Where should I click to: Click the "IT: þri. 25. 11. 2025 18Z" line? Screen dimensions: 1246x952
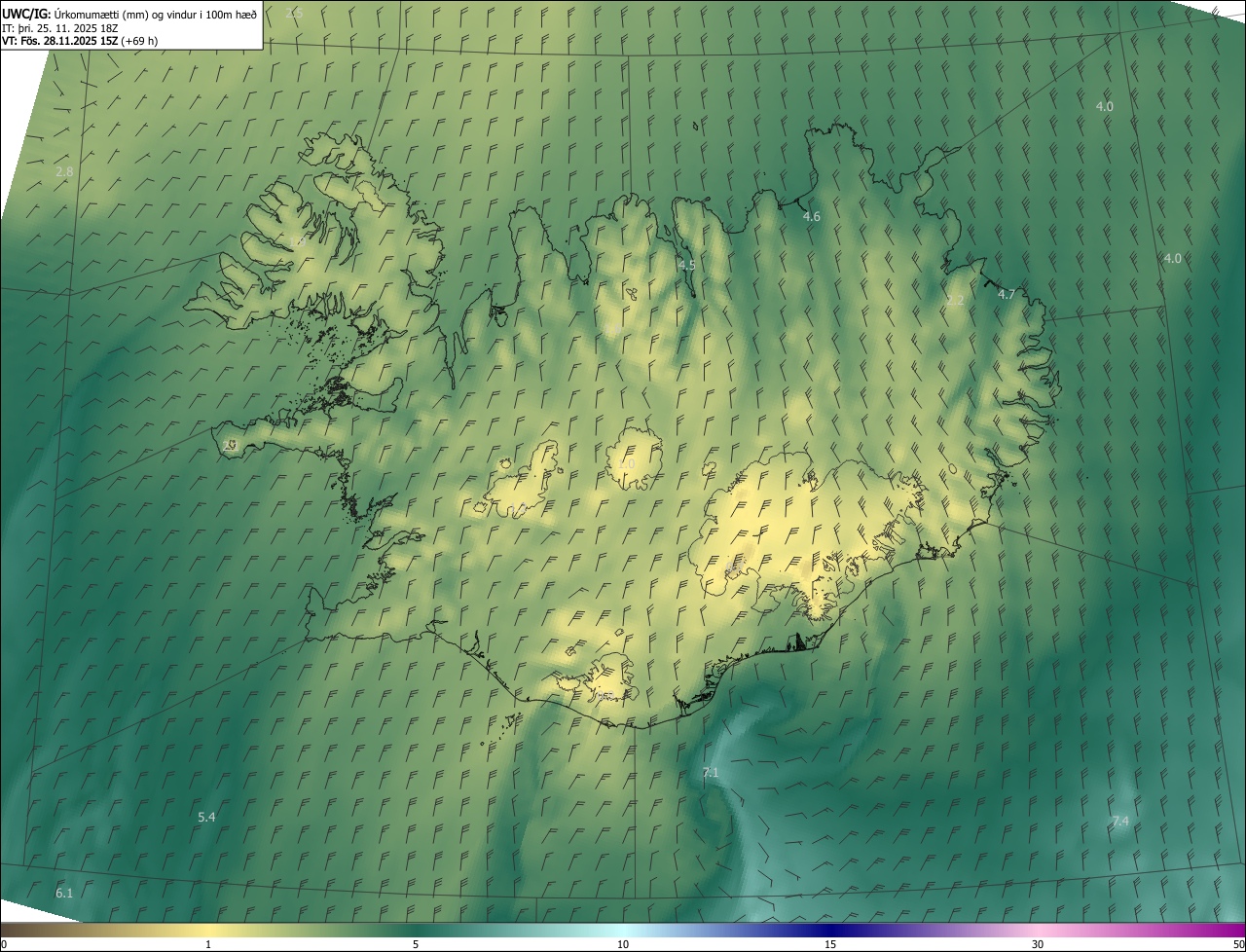point(59,27)
